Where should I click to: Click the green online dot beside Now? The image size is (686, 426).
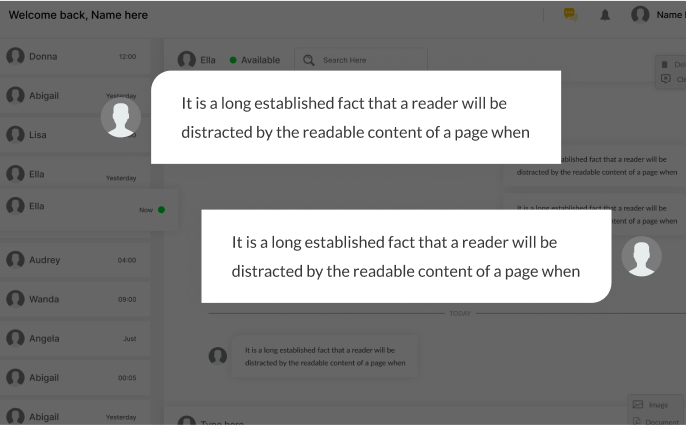click(161, 210)
